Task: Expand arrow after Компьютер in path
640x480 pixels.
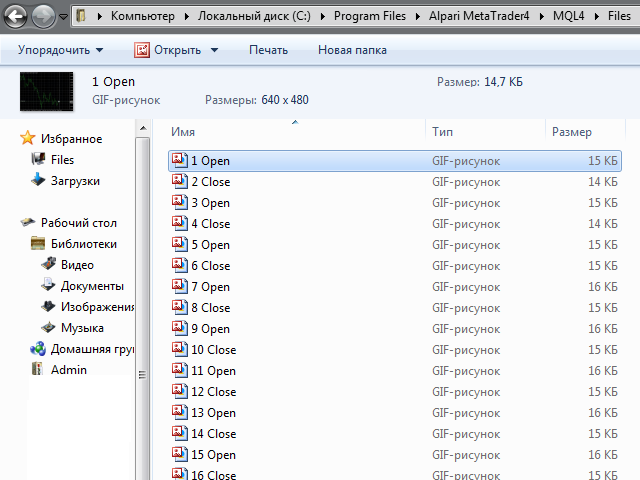Action: tap(187, 16)
